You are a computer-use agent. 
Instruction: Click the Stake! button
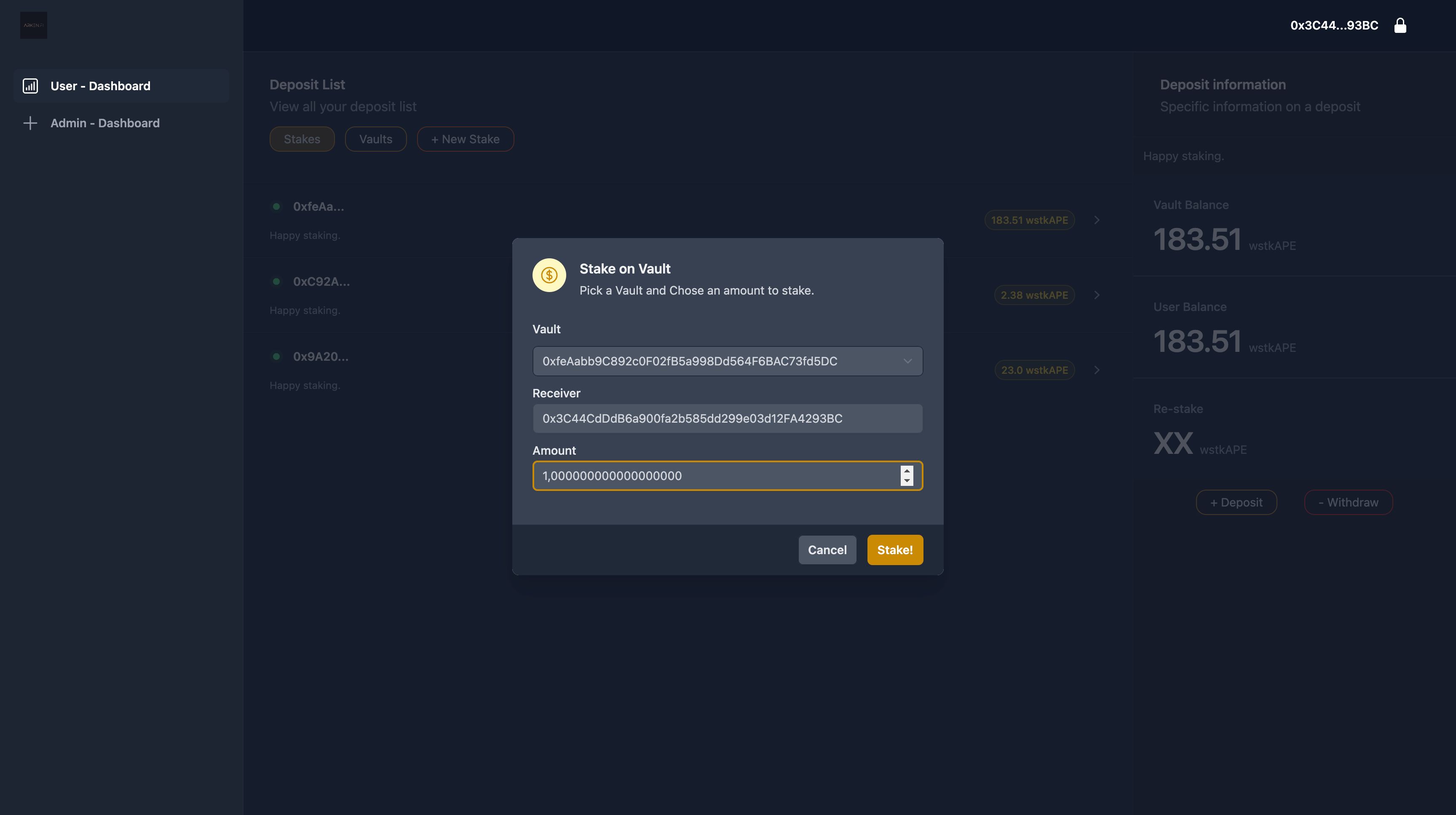click(x=895, y=550)
